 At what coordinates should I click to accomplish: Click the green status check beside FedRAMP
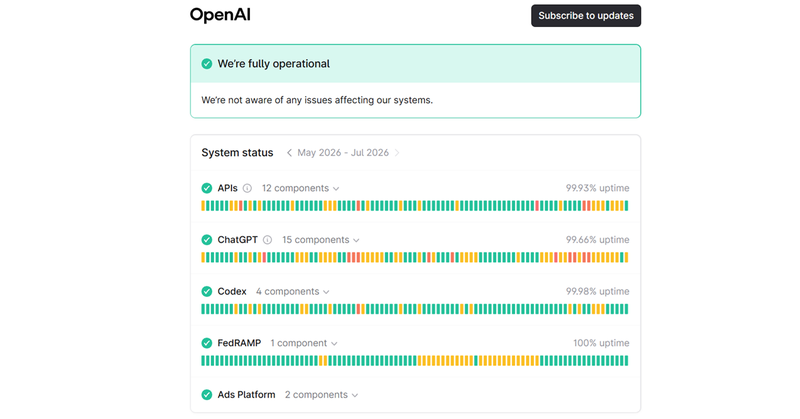207,343
